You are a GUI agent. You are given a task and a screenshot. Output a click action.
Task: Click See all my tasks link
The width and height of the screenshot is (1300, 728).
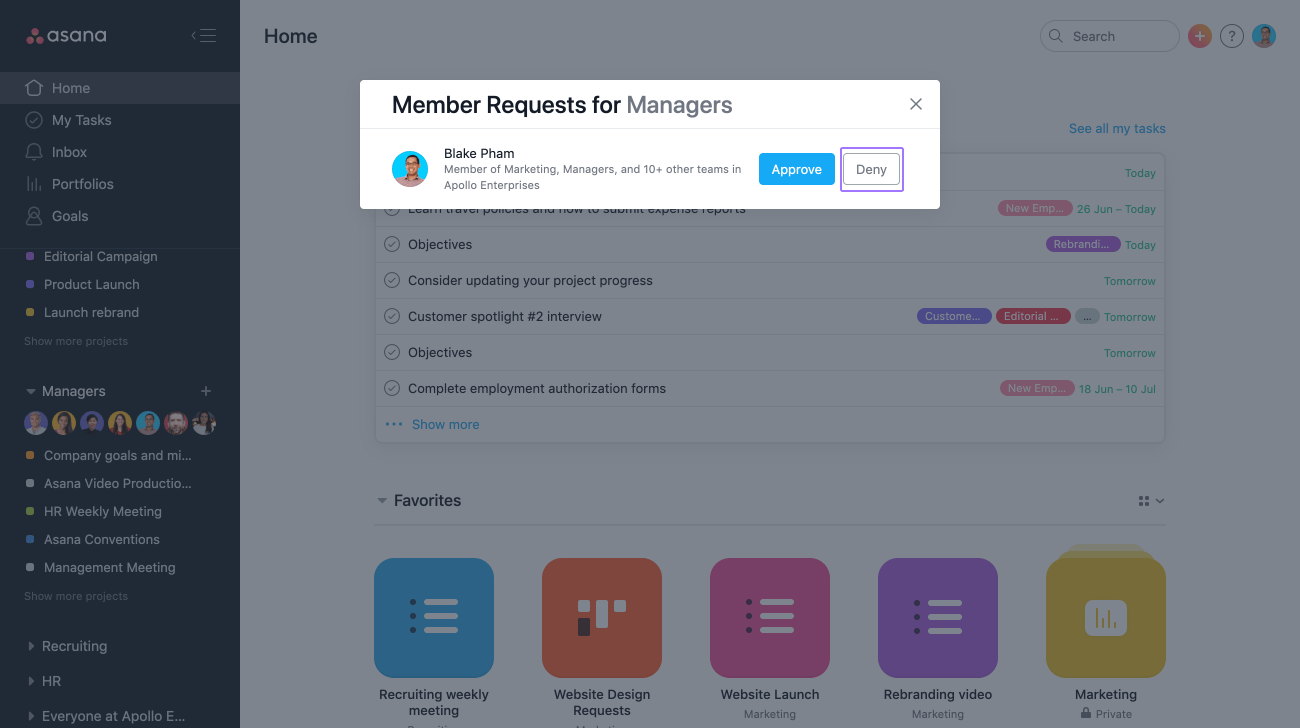coord(1117,128)
